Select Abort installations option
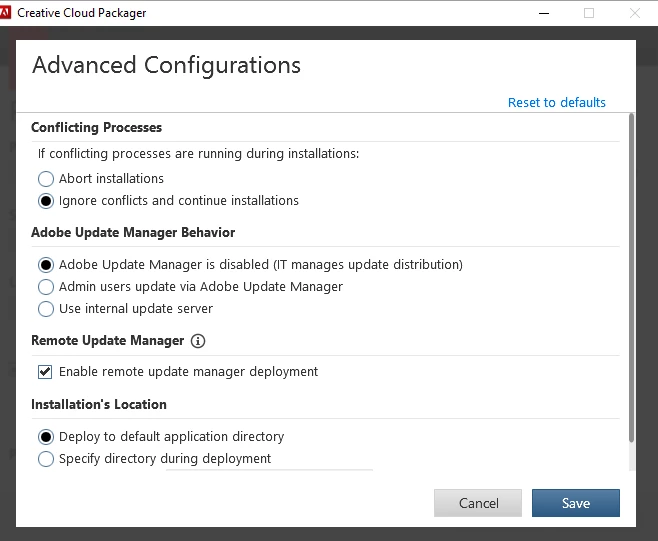Screen dimensions: 658x541 pos(46,179)
